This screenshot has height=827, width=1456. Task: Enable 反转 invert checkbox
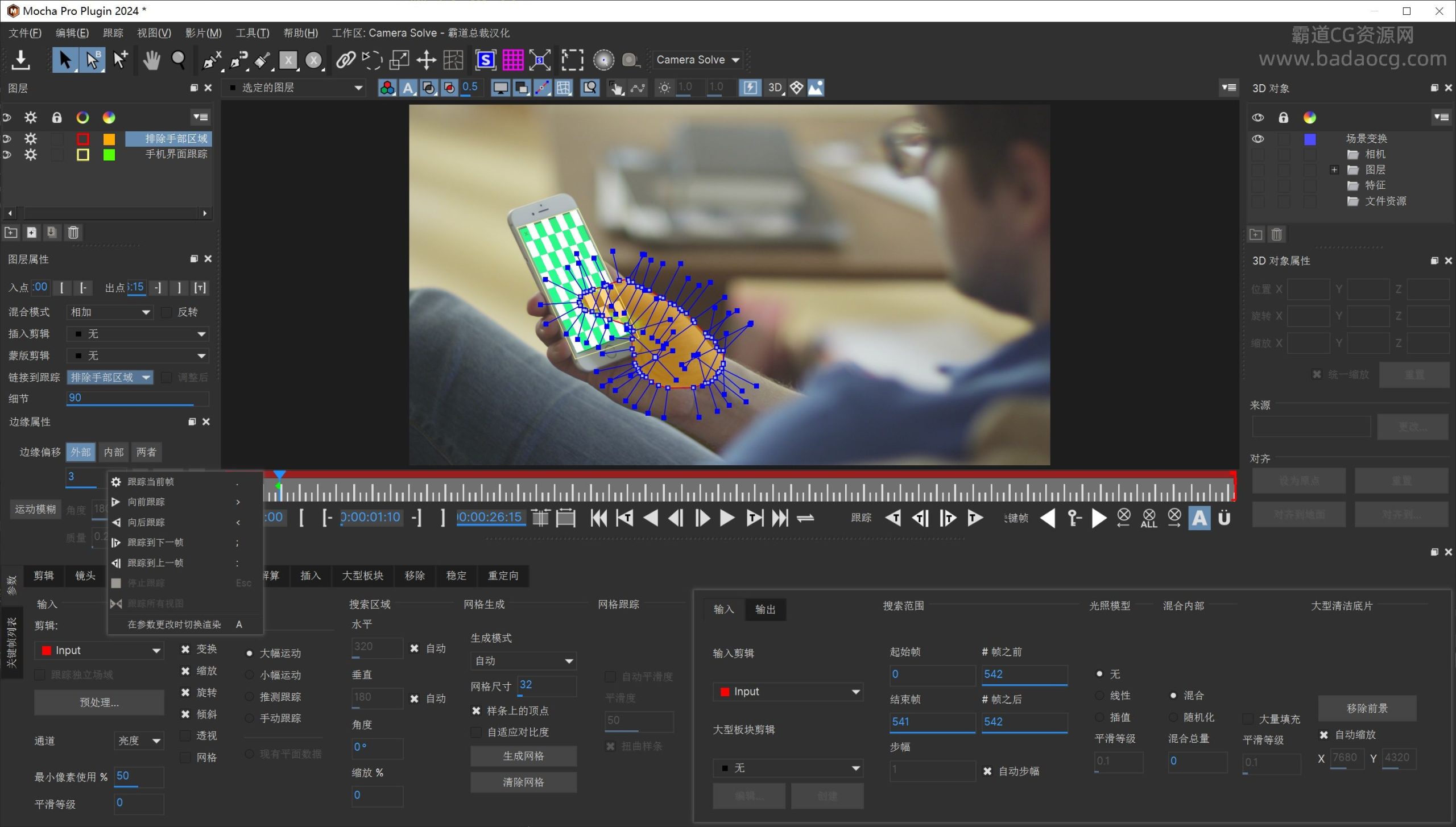click(x=167, y=312)
